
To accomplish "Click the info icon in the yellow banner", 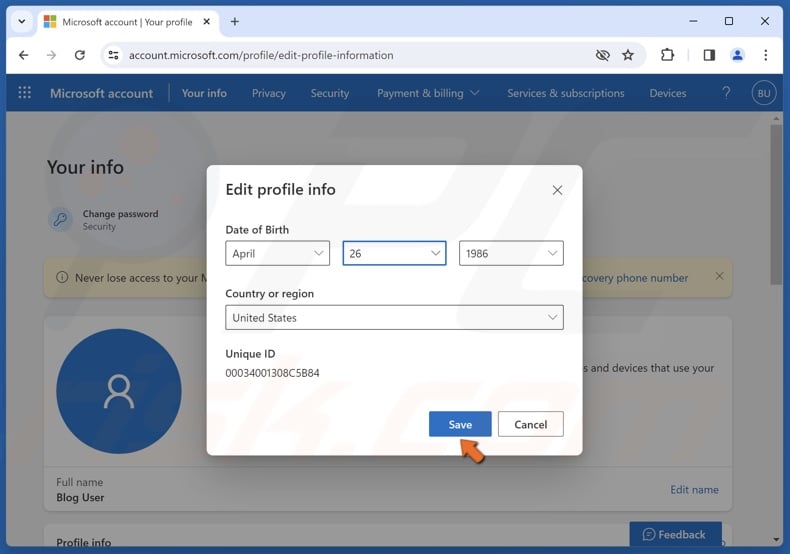I will (x=62, y=278).
